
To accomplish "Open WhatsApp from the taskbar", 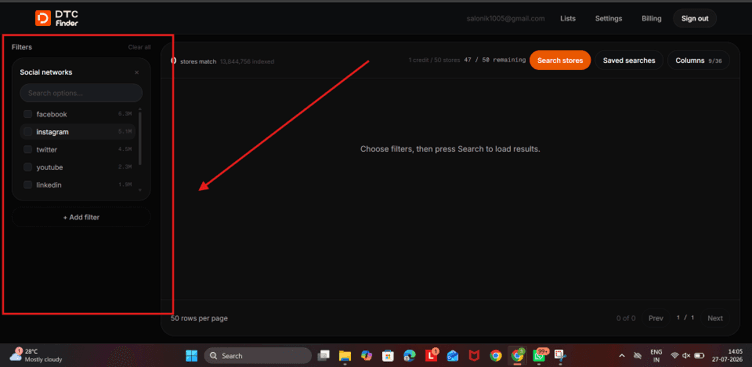I will (539, 355).
